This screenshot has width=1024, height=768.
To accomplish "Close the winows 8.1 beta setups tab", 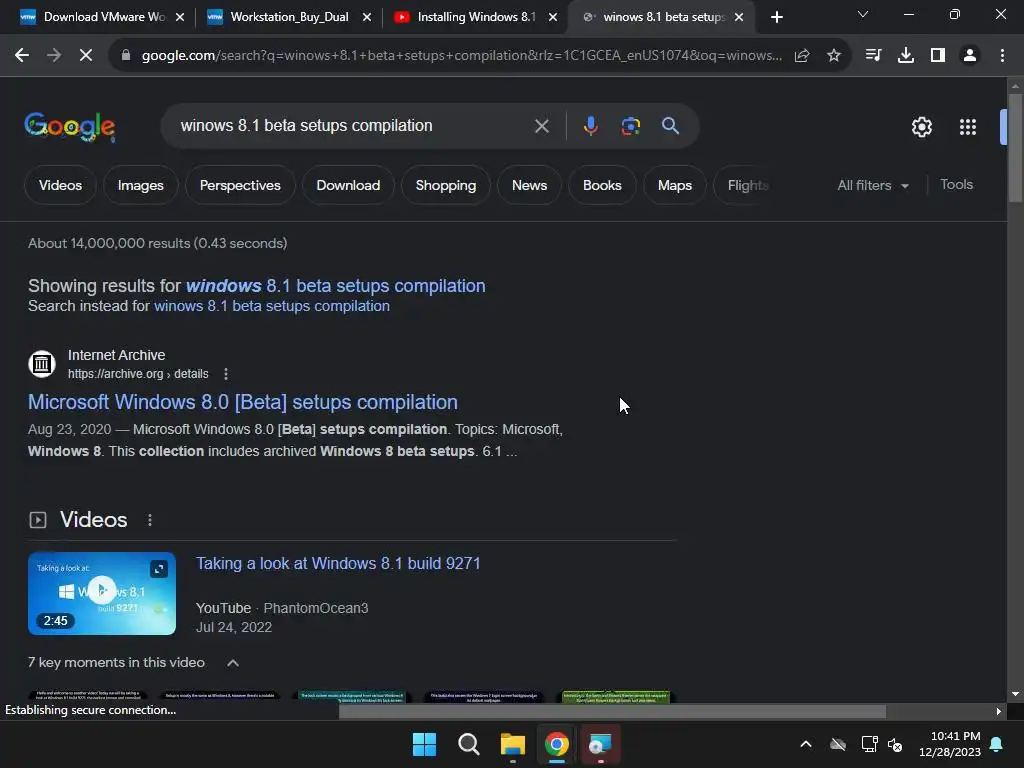I will tap(739, 17).
